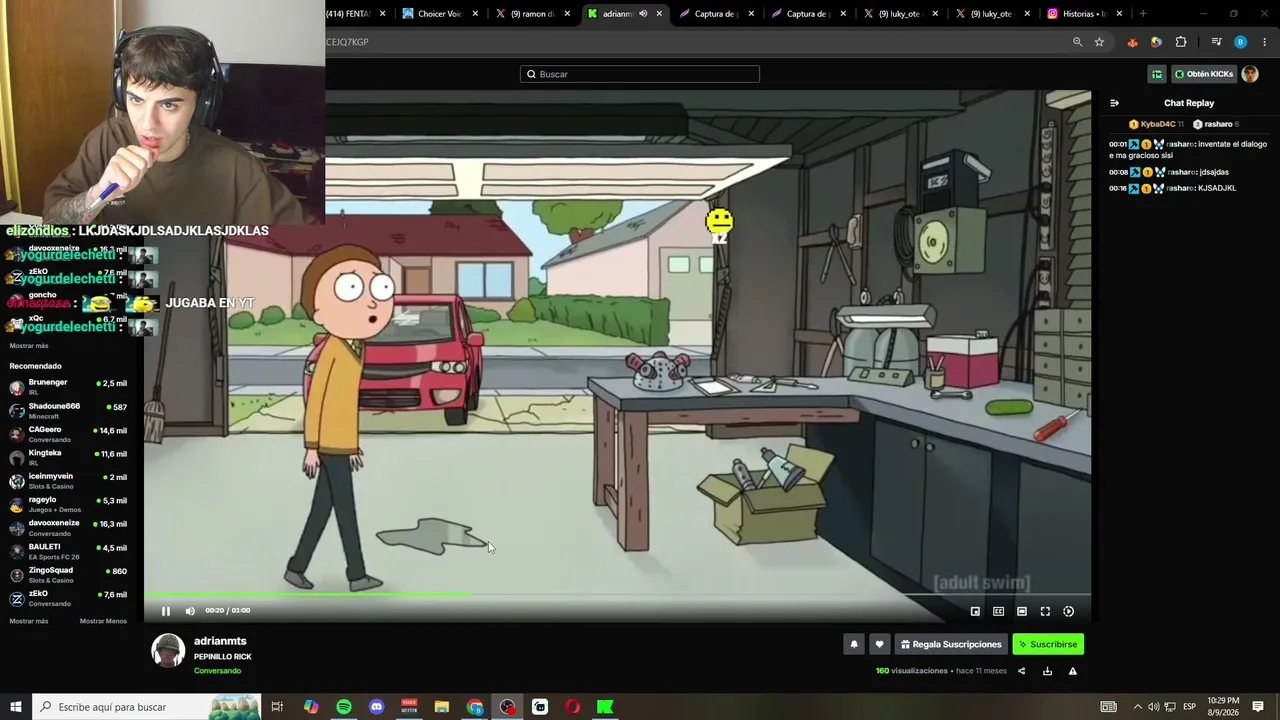Open the Windows notification center
The height and width of the screenshot is (720, 1280).
pyautogui.click(x=1258, y=707)
